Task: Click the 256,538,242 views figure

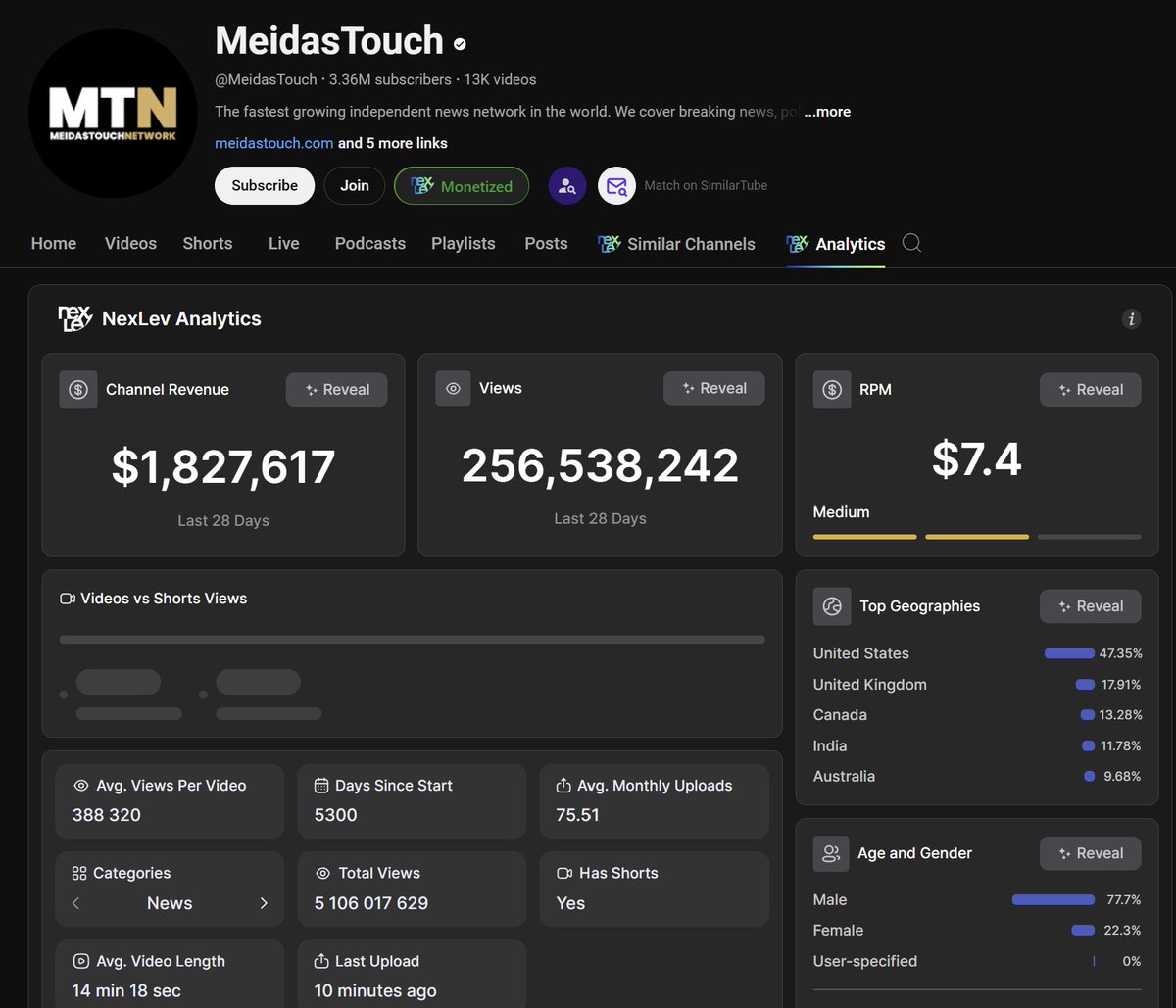Action: [x=601, y=466]
